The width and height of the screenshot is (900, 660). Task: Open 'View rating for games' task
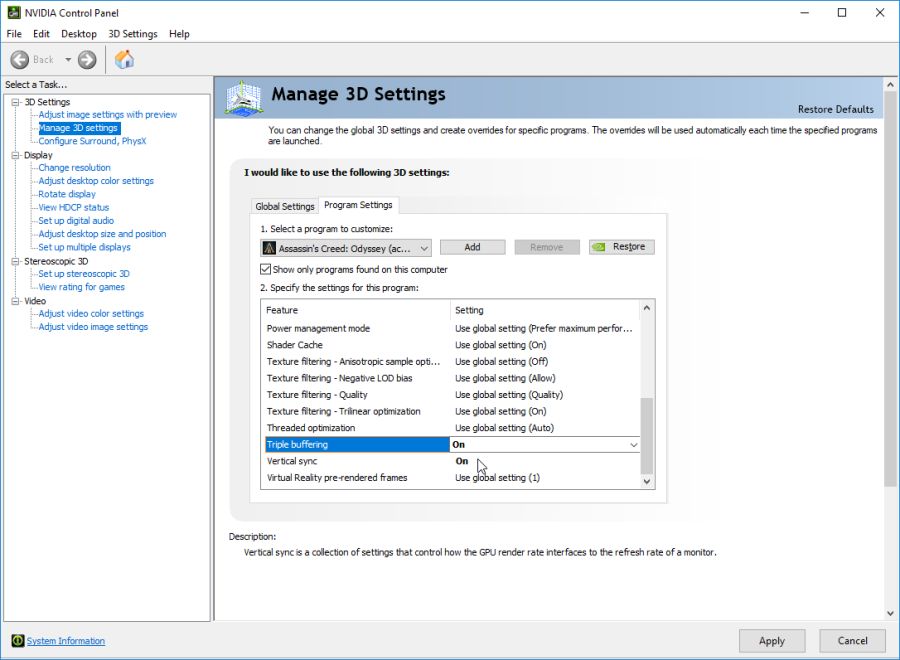[82, 287]
